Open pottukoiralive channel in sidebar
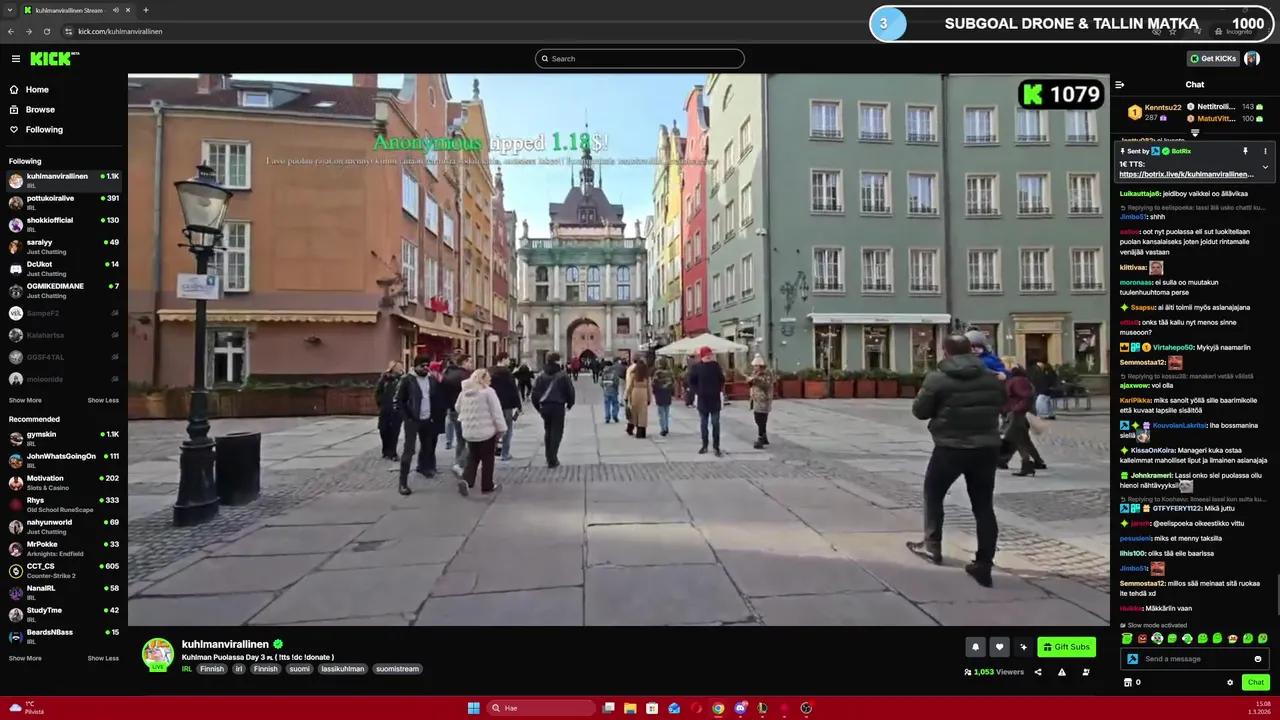This screenshot has width=1280, height=720. [64, 202]
